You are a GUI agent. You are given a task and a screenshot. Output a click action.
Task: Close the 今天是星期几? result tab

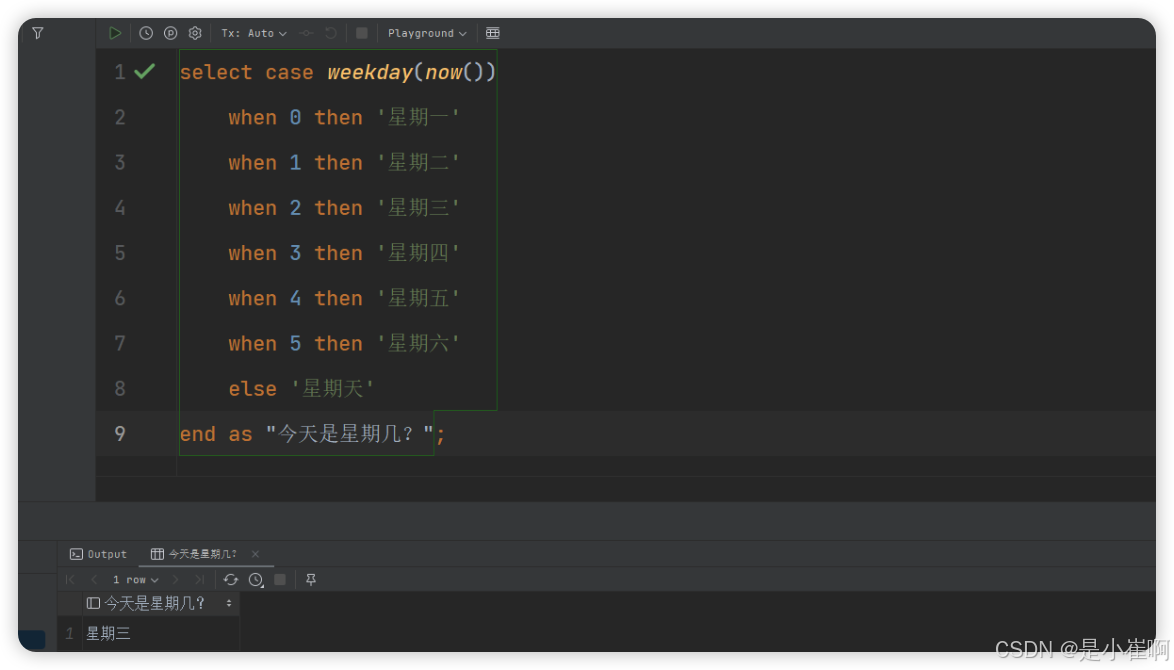point(255,554)
